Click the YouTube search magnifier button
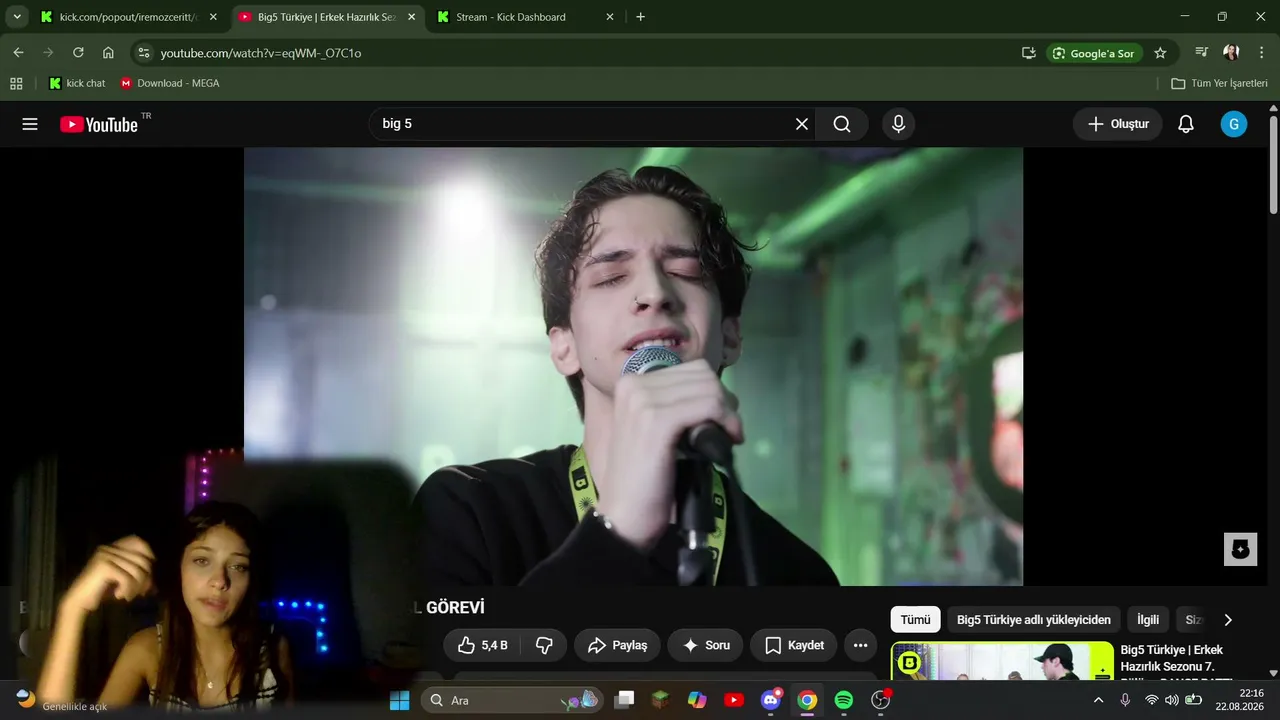This screenshot has height=720, width=1280. pos(842,124)
